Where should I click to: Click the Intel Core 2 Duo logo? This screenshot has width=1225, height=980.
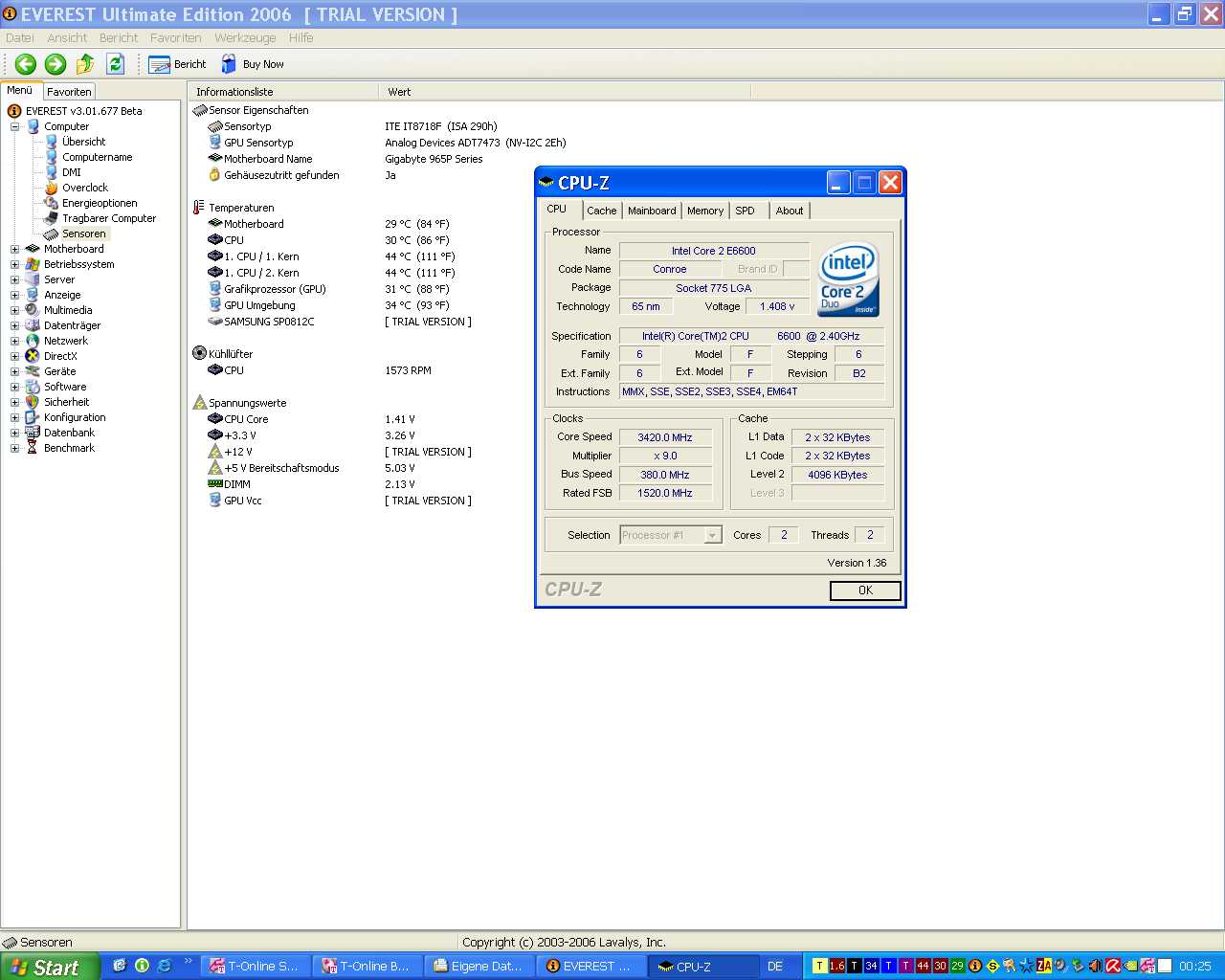848,278
